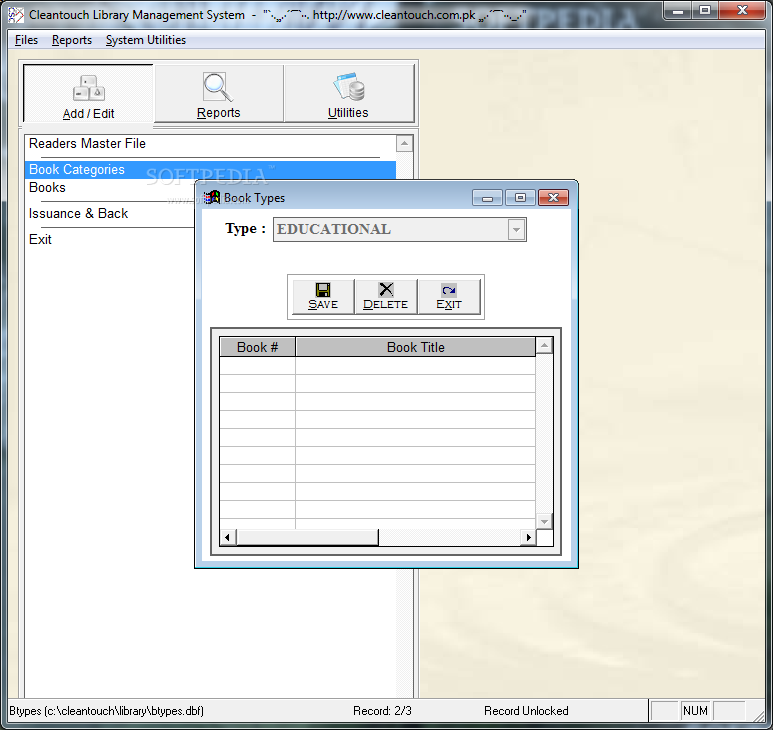The width and height of the screenshot is (773, 730).
Task: Open the Add / Edit tab
Action: [x=88, y=94]
